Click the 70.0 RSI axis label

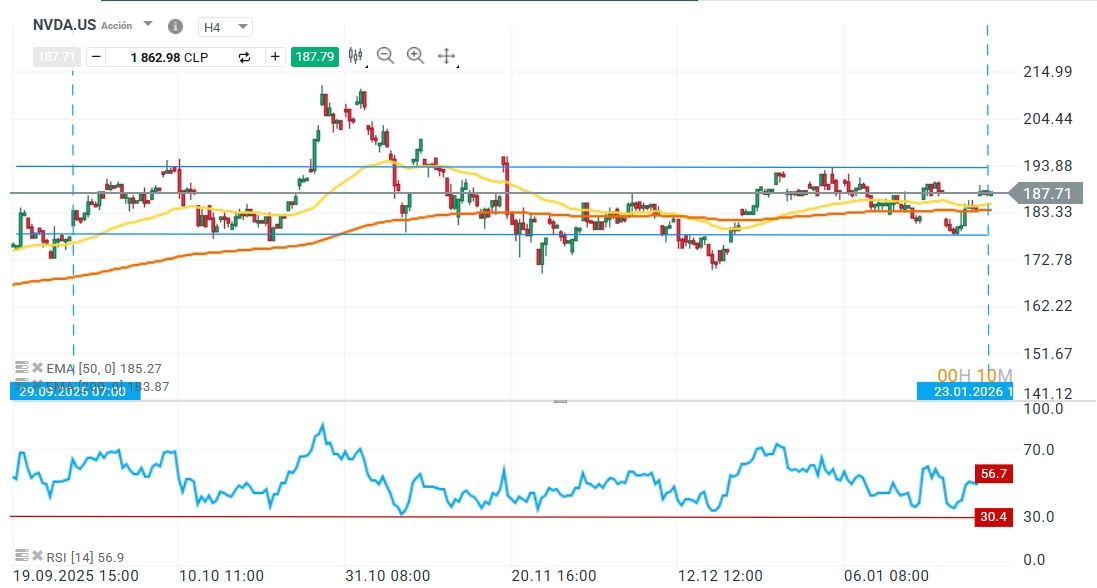[x=1039, y=450]
